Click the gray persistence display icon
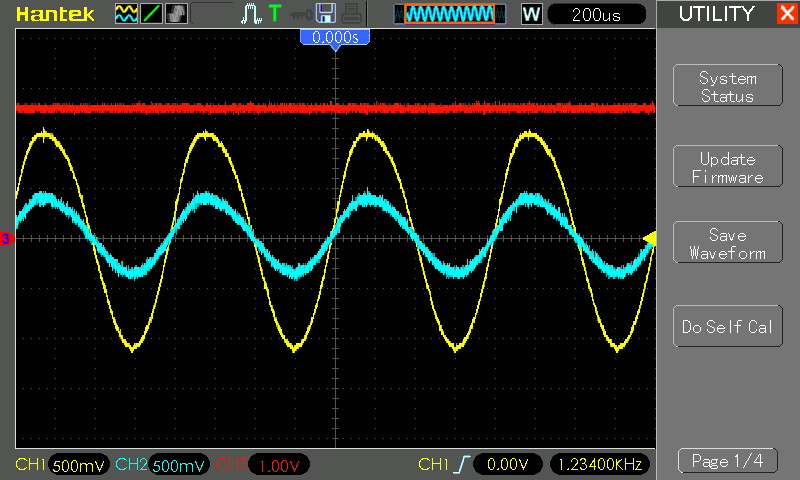Image resolution: width=800 pixels, height=480 pixels. pyautogui.click(x=177, y=14)
